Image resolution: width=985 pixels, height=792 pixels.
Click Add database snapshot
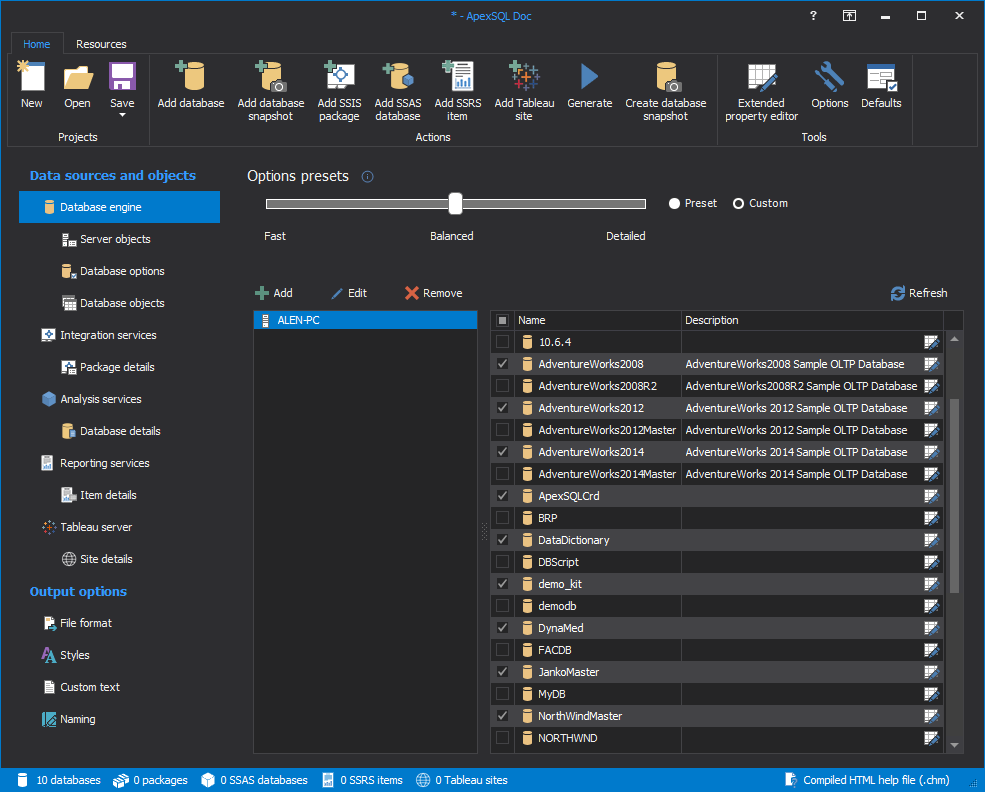click(x=271, y=91)
